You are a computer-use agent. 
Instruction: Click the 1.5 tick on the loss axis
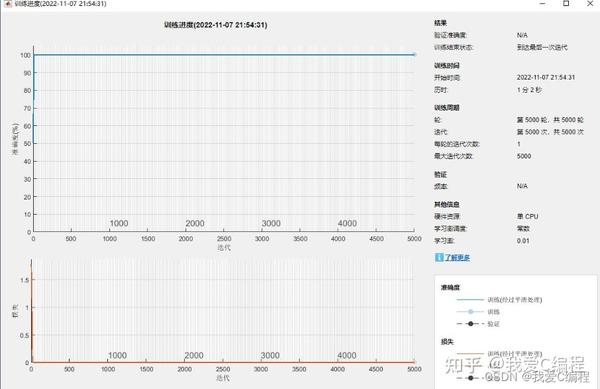[x=24, y=280]
